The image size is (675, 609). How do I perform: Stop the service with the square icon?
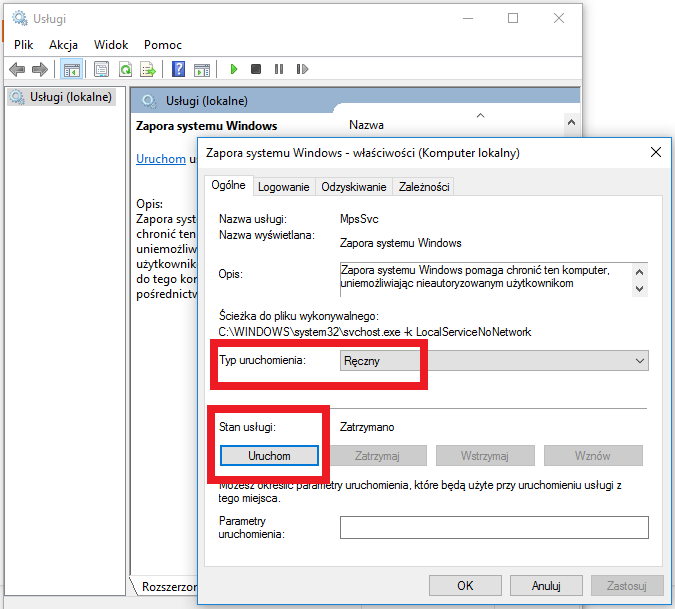256,69
